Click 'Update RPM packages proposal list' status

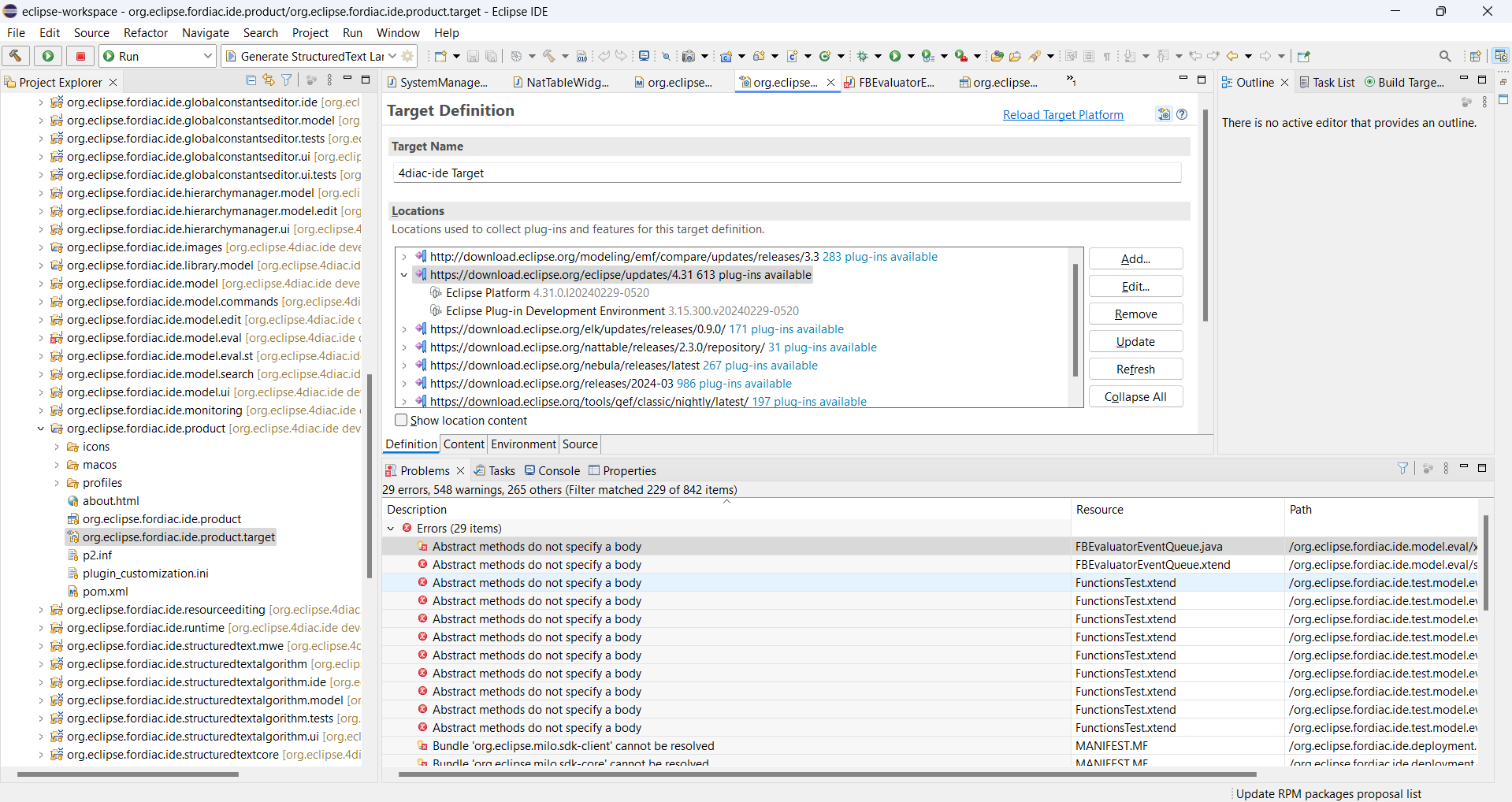[x=1328, y=793]
